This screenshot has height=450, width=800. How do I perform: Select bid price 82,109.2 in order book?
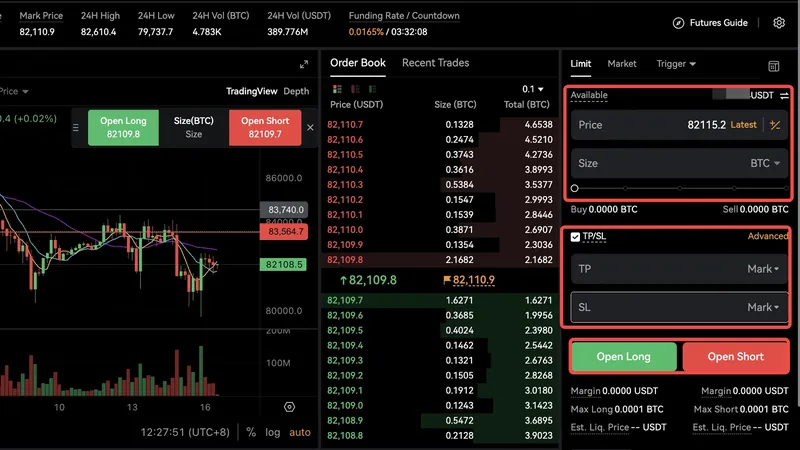(345, 376)
